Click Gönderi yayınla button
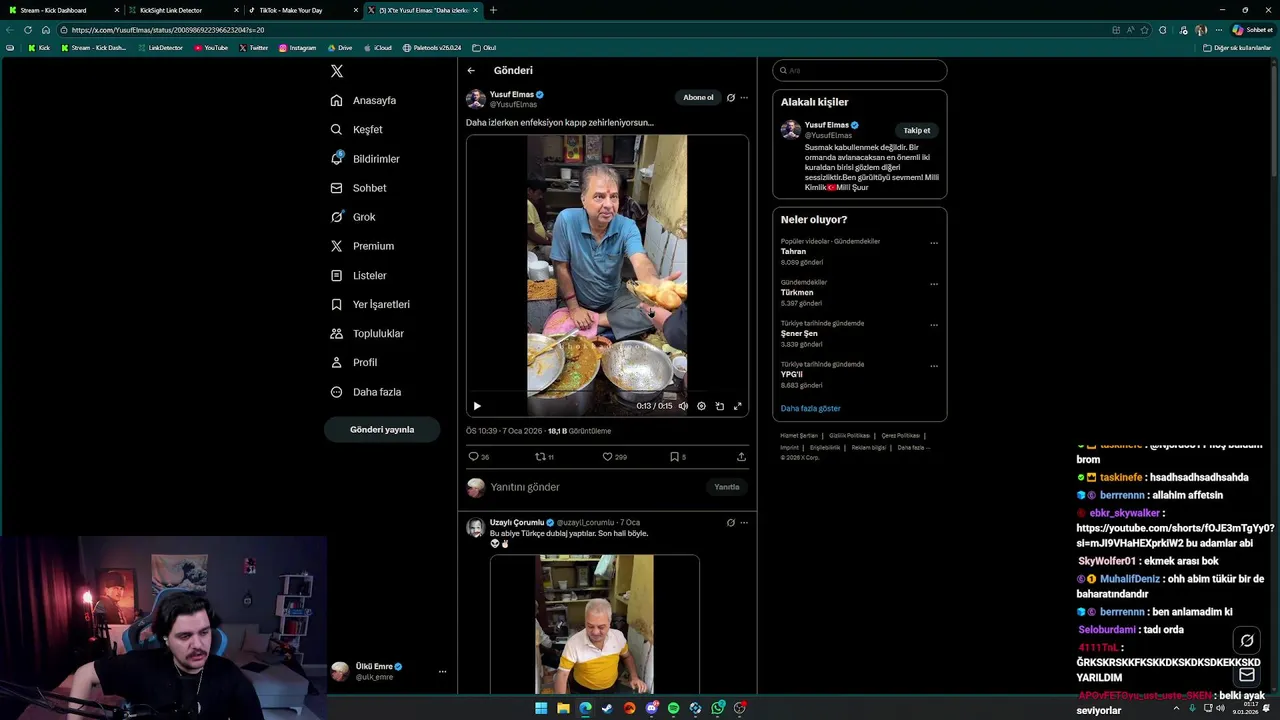The width and height of the screenshot is (1280, 720). 382,429
